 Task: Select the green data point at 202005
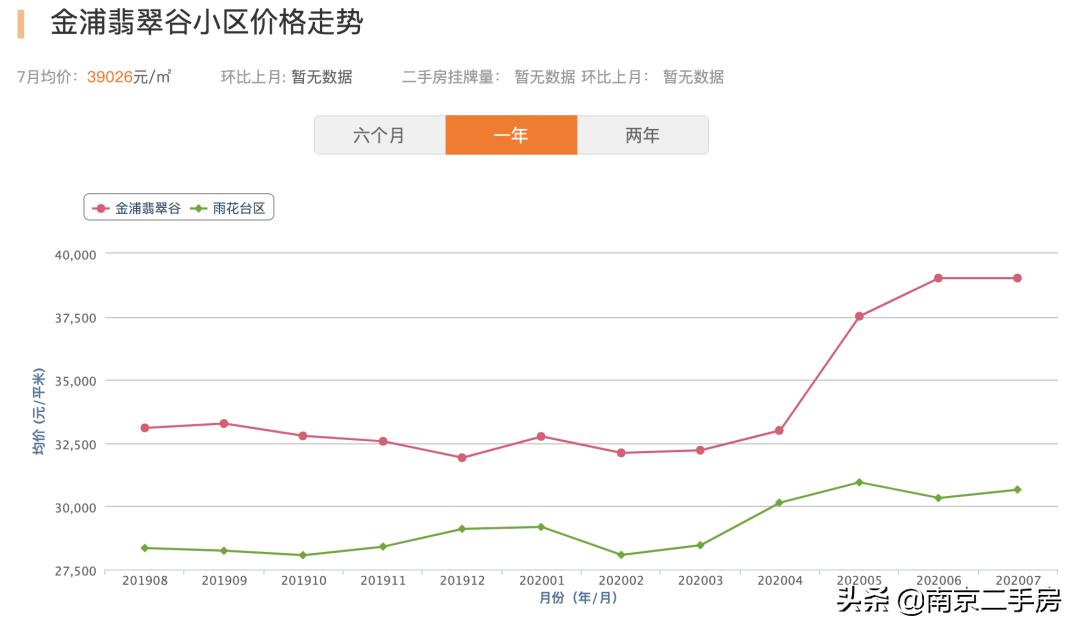858,481
